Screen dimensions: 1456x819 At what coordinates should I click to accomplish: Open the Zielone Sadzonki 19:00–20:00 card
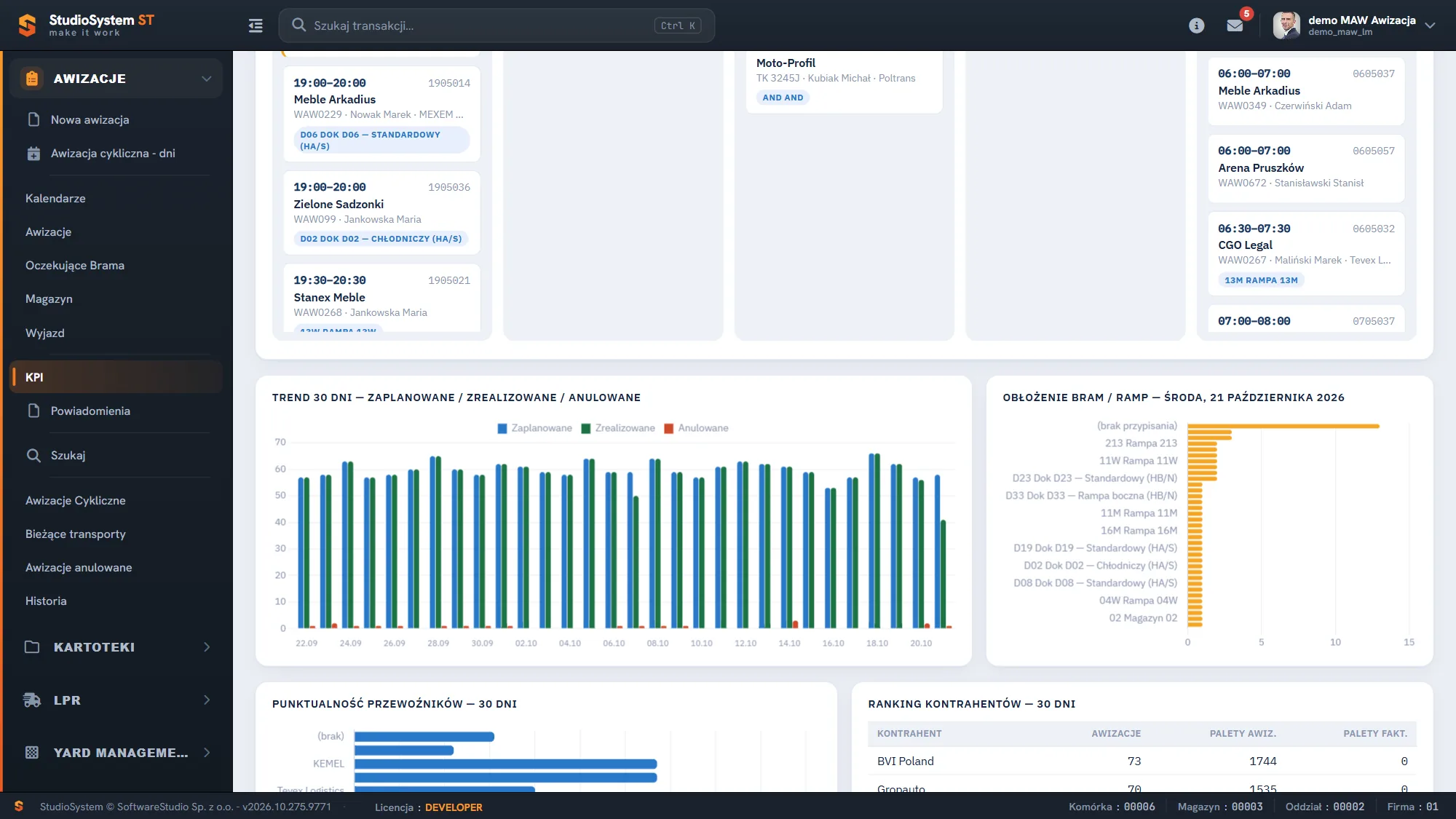[x=381, y=213]
